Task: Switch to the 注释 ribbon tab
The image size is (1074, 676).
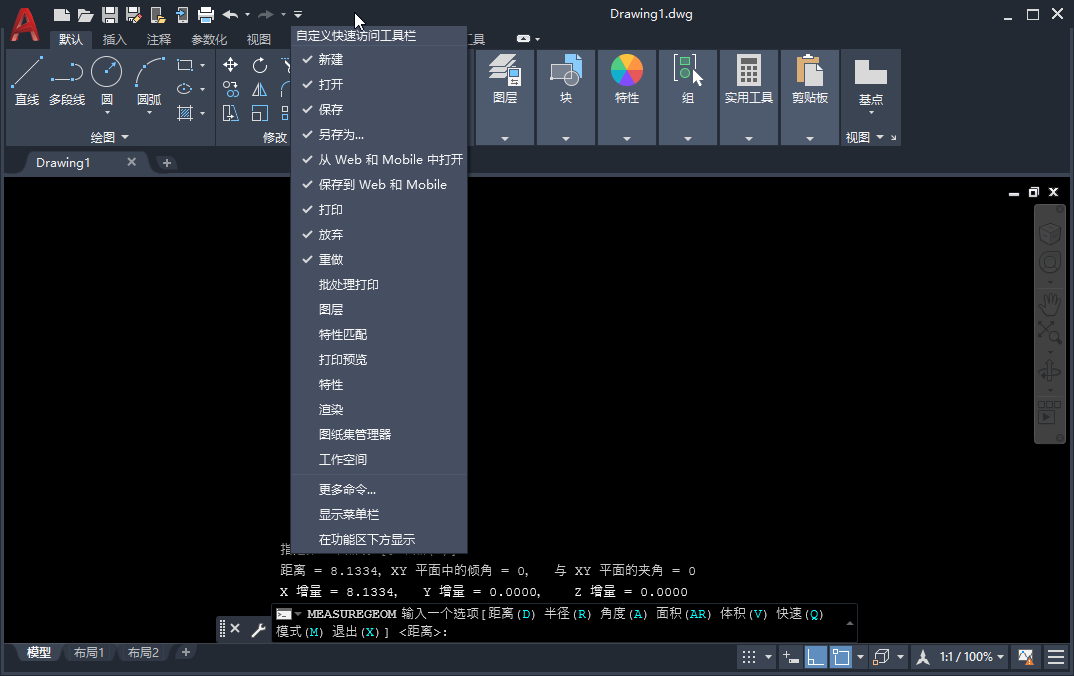Action: tap(158, 39)
